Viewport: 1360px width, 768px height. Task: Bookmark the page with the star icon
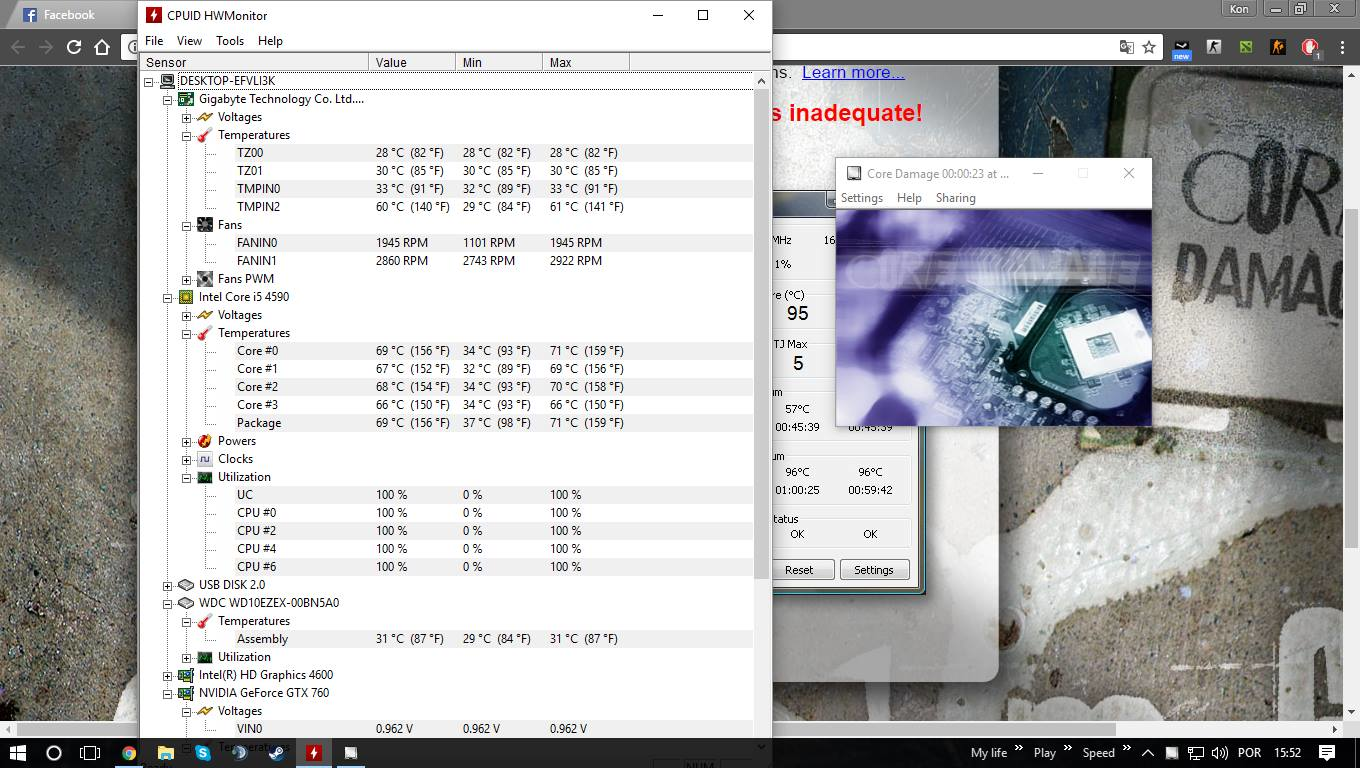pyautogui.click(x=1149, y=47)
